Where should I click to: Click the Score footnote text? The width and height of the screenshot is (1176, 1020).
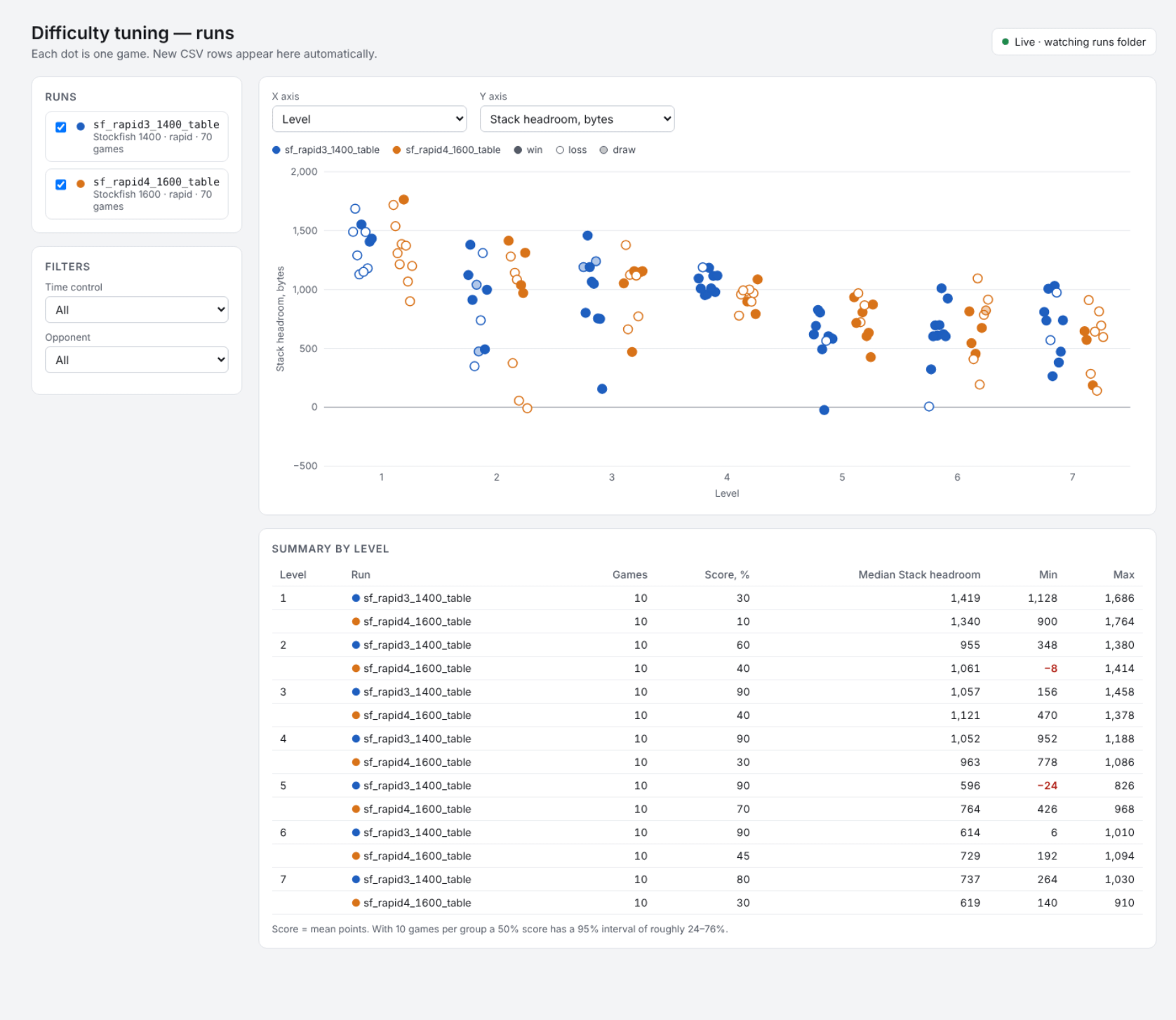point(500,929)
